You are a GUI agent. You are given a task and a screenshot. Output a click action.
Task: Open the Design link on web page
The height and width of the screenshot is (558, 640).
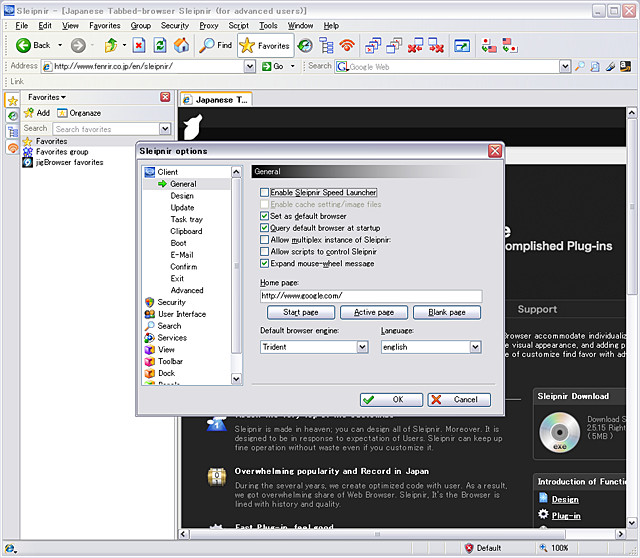(565, 499)
